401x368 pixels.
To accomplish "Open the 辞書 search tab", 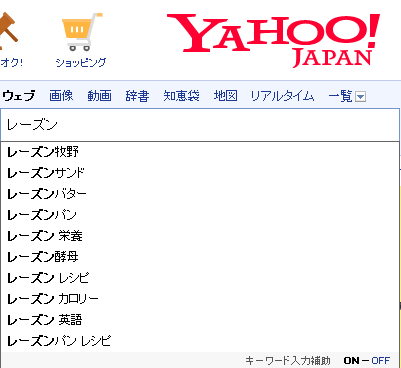I will (x=137, y=96).
